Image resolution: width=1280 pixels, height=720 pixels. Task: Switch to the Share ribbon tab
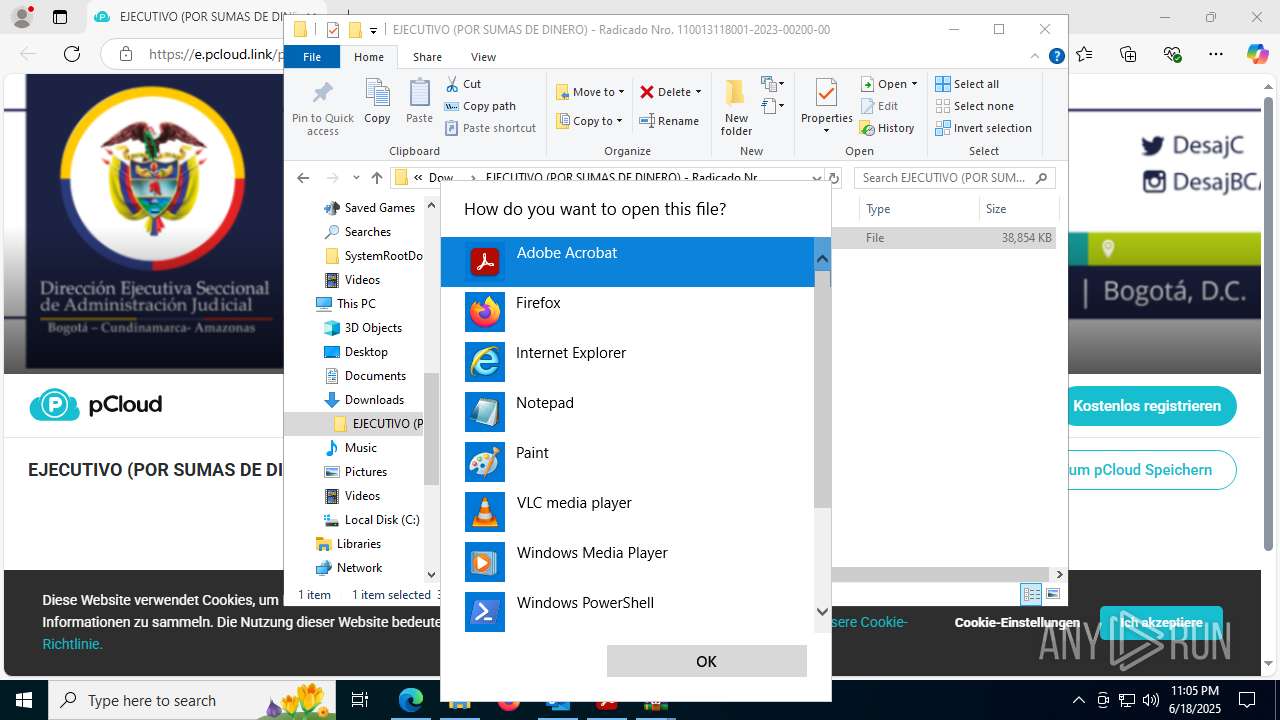point(427,57)
